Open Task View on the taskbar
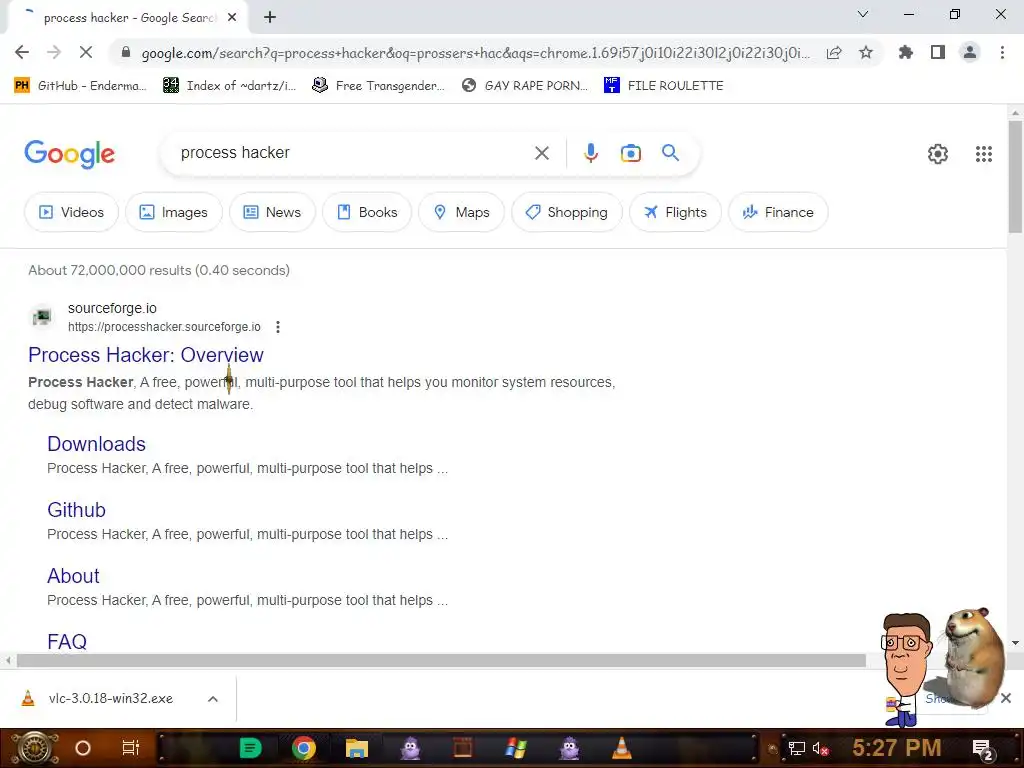 click(x=131, y=748)
